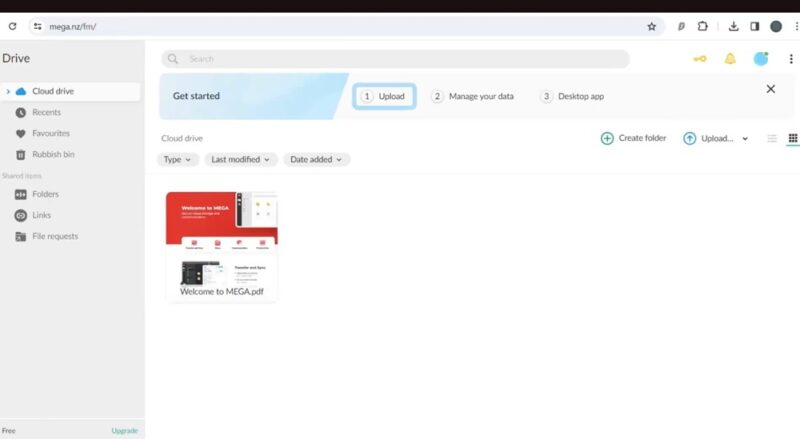
Task: Click the Links chain icon
Action: pyautogui.click(x=20, y=215)
